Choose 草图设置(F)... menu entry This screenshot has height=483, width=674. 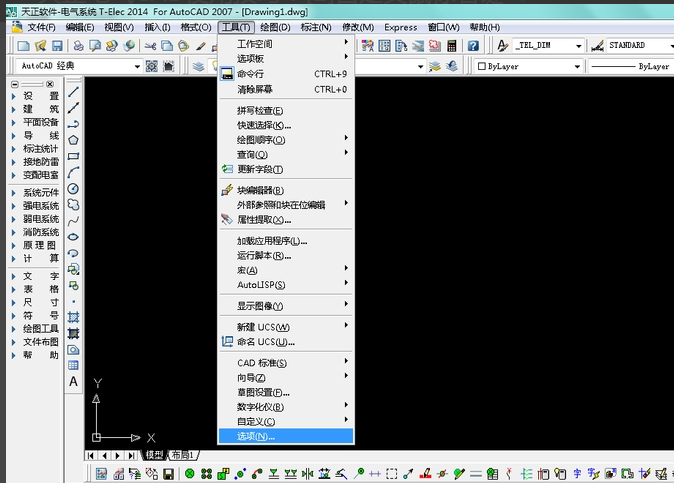coord(286,392)
